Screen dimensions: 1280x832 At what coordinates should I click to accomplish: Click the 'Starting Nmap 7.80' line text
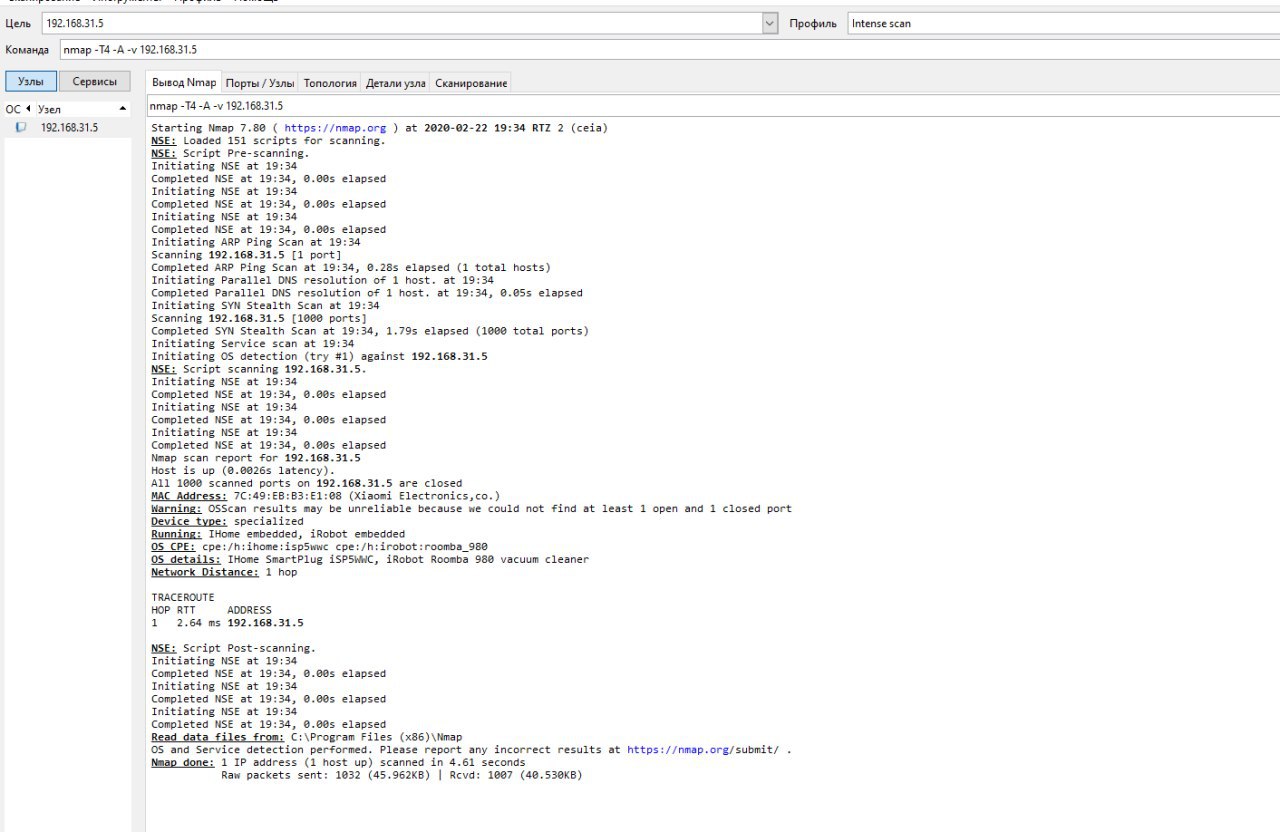(x=379, y=128)
